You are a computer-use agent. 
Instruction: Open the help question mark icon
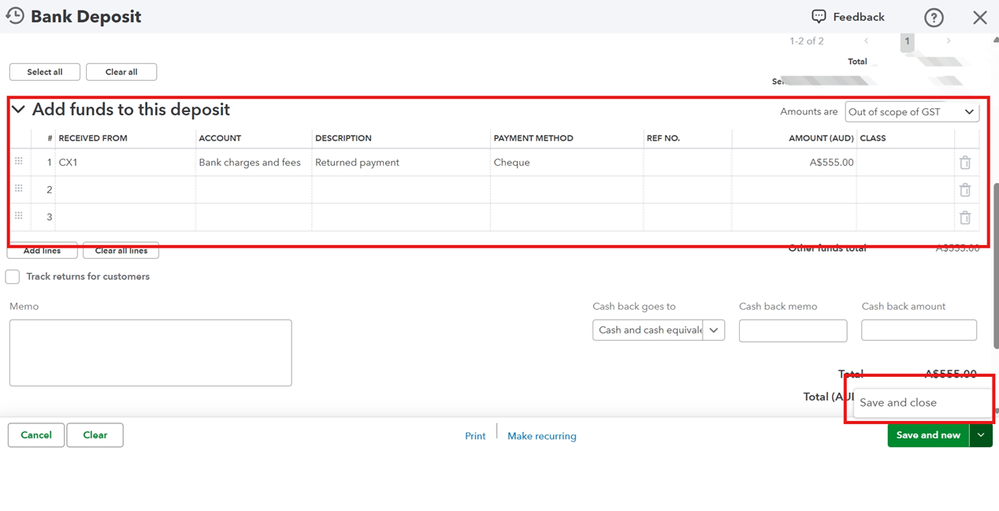[x=934, y=17]
